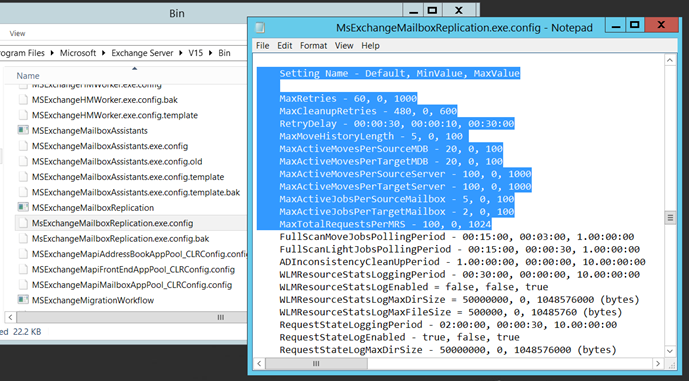Maximize the Notepad window
689x381 pixels.
635,25
